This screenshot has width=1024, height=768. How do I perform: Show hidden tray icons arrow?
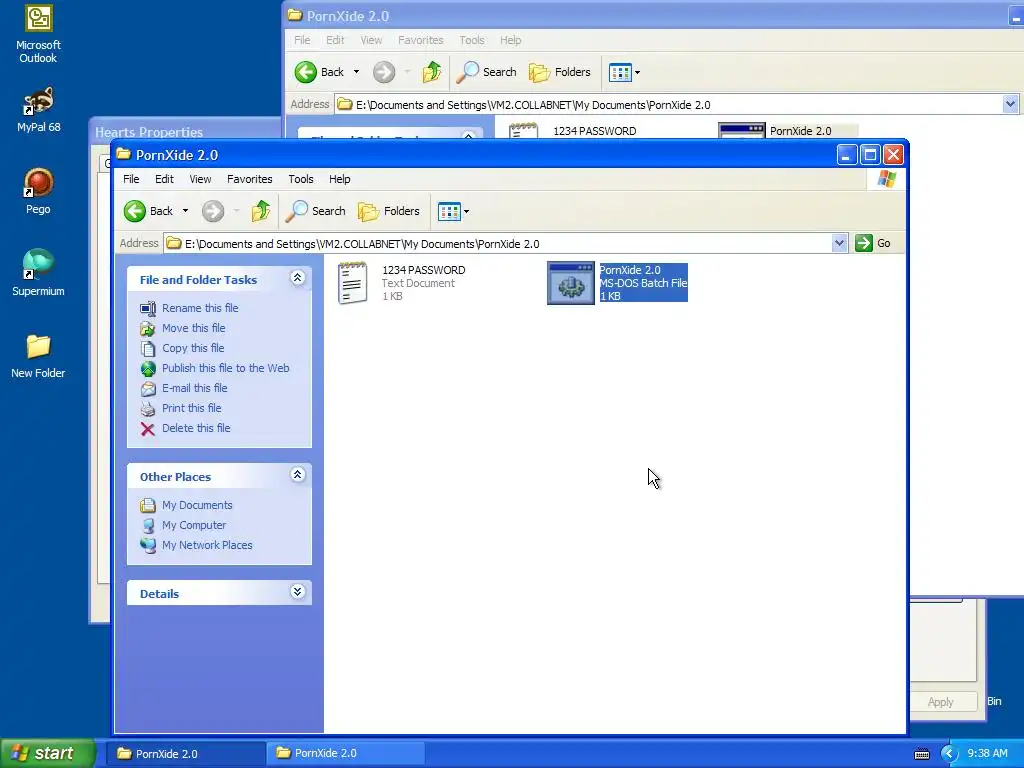pyautogui.click(x=948, y=754)
